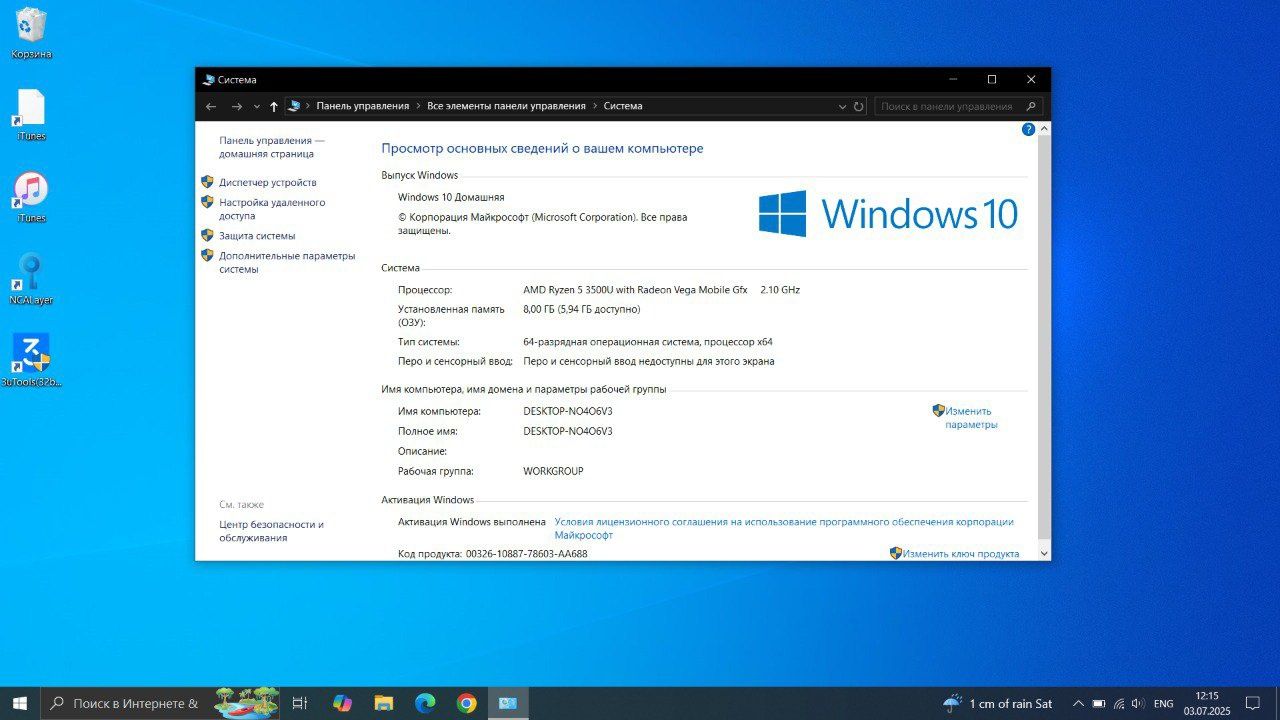Expand chevron after Все элементы панели управления

pos(595,106)
